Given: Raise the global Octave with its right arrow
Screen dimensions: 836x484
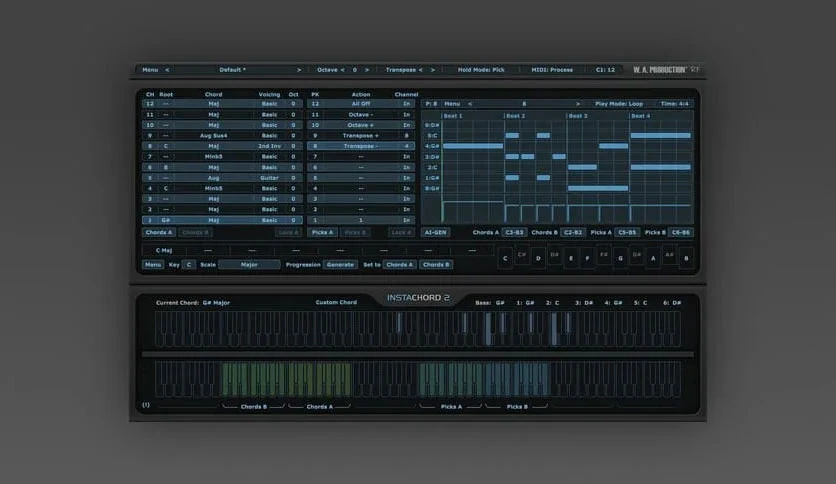Looking at the screenshot, I should [367, 70].
